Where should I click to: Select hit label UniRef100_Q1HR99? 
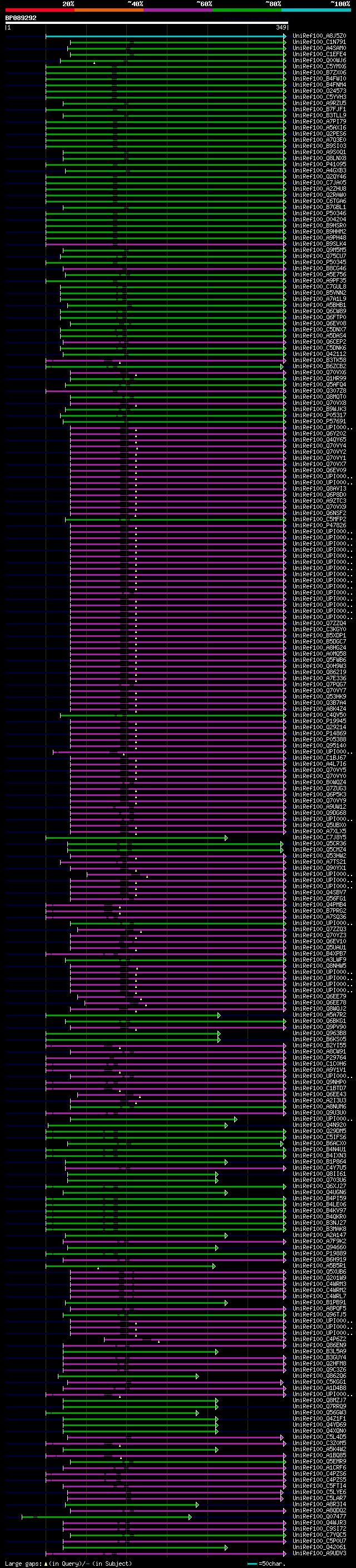pos(319,379)
